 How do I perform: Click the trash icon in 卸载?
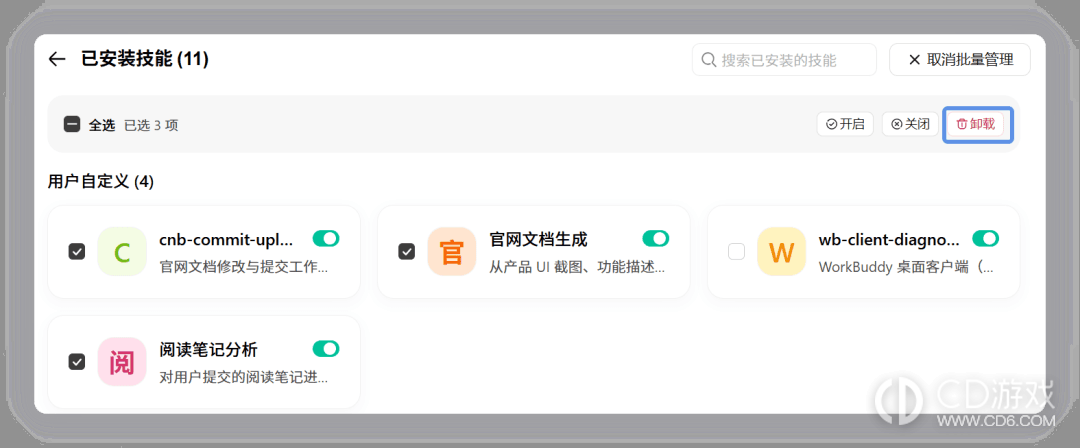962,124
